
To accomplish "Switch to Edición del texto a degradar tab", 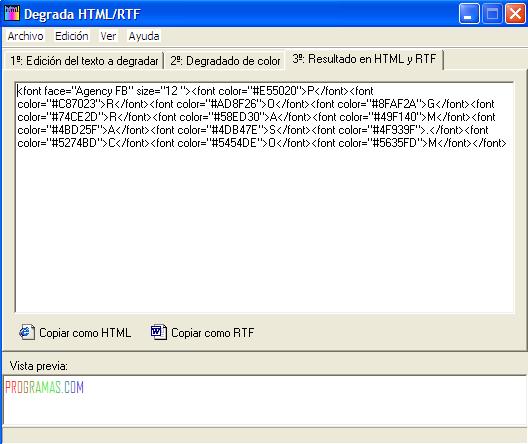I will [84, 61].
